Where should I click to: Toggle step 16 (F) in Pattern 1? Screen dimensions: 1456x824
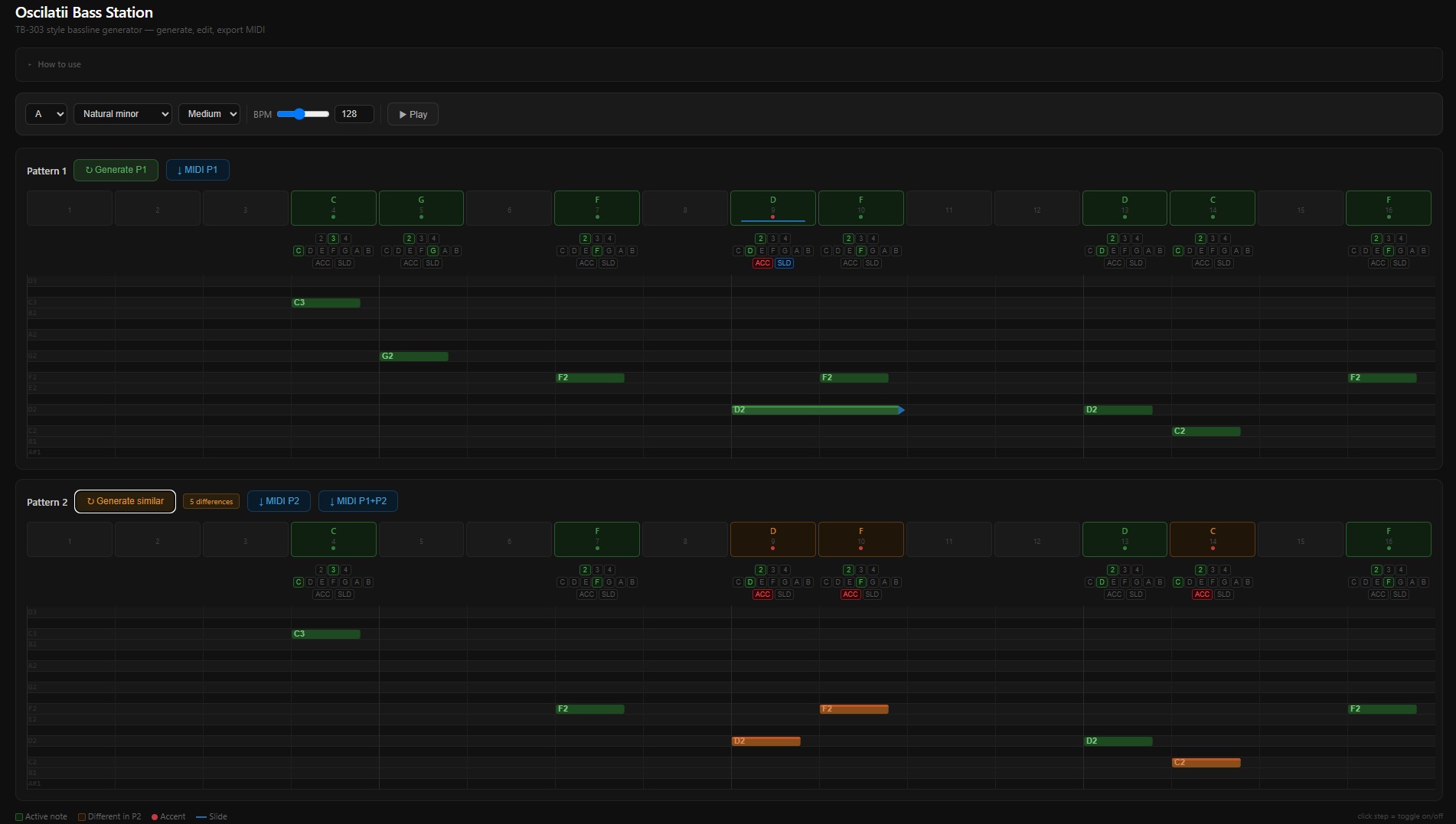pyautogui.click(x=1389, y=208)
